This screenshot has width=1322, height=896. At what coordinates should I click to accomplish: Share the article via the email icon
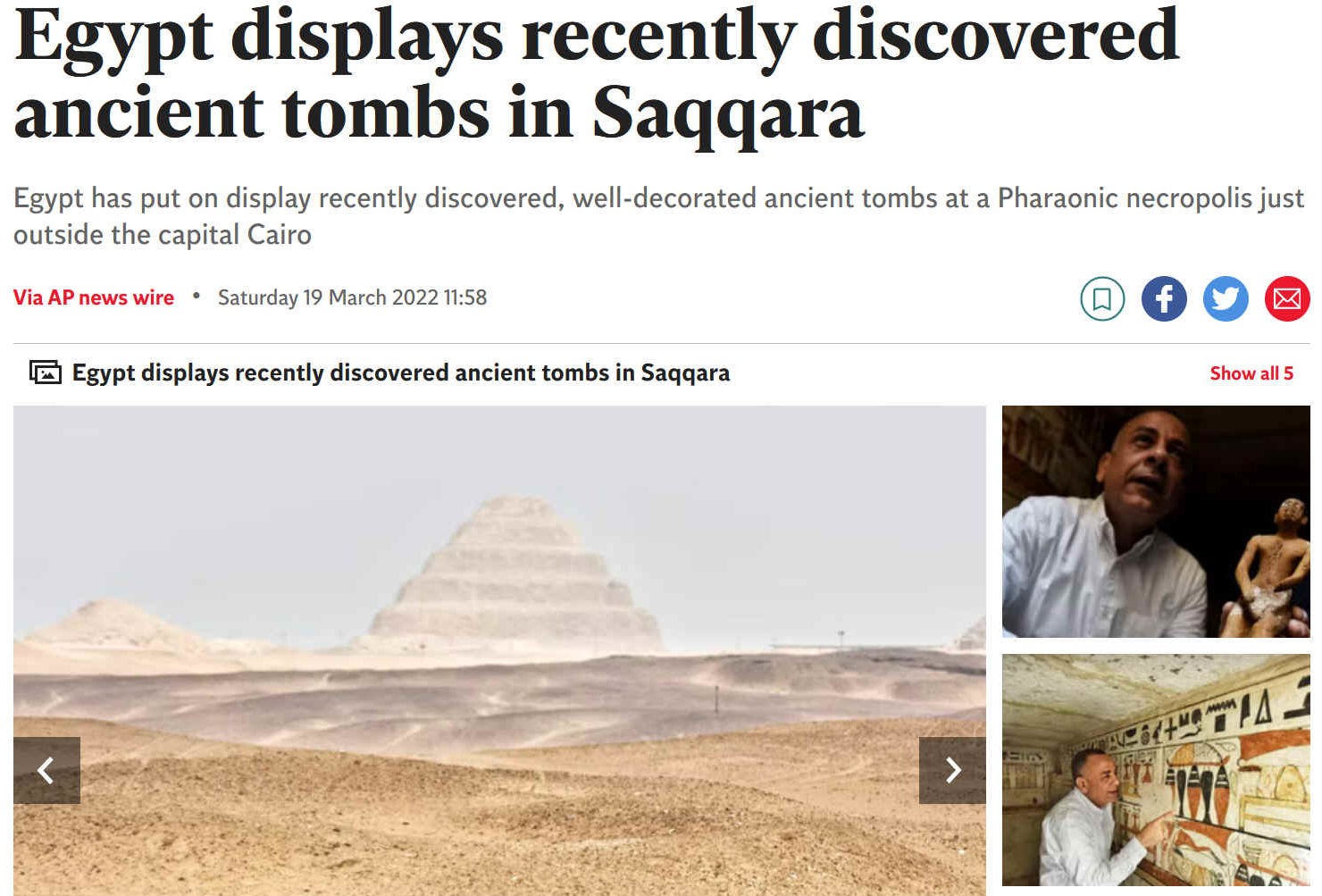[x=1287, y=298]
